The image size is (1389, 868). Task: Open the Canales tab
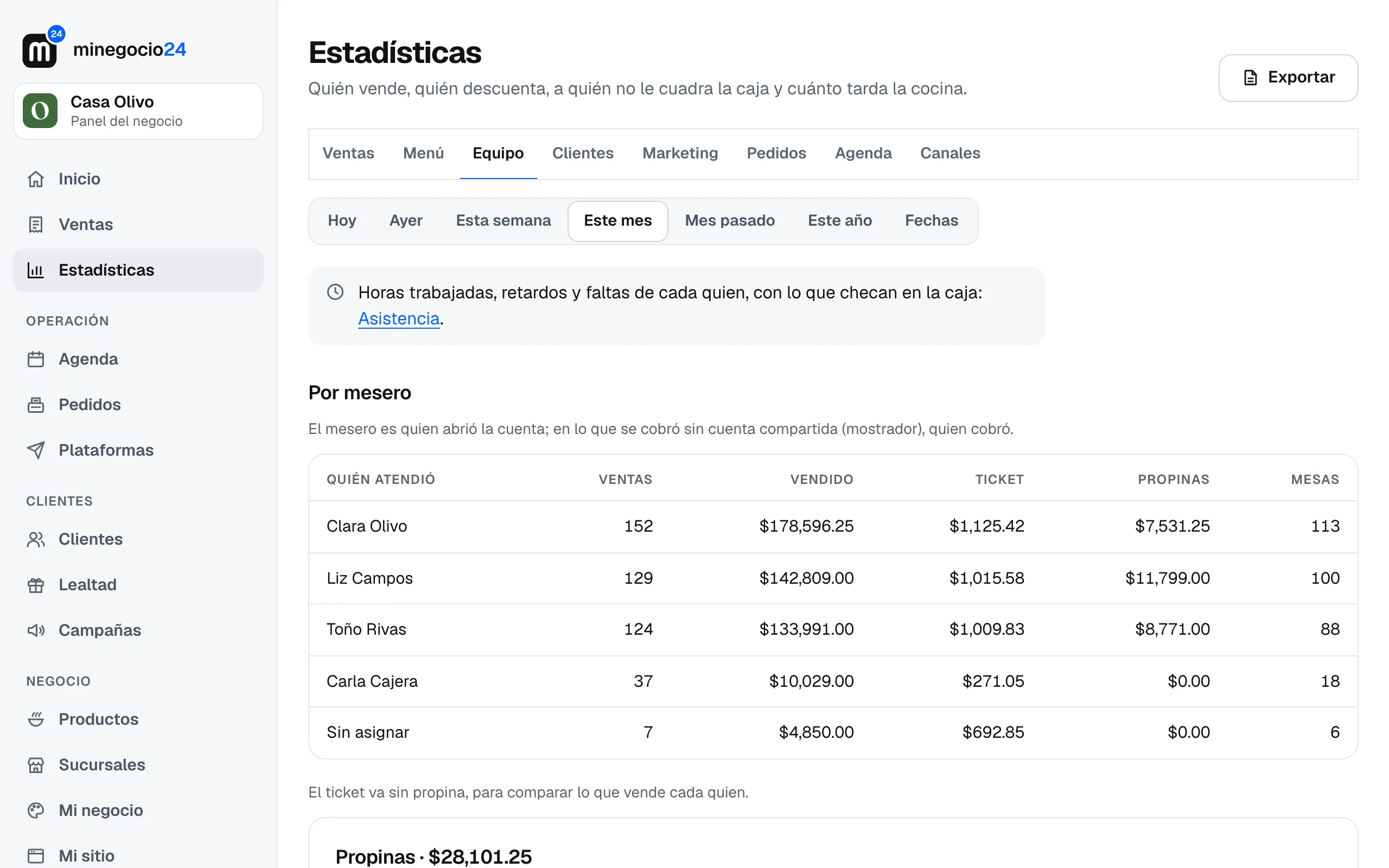click(x=950, y=154)
